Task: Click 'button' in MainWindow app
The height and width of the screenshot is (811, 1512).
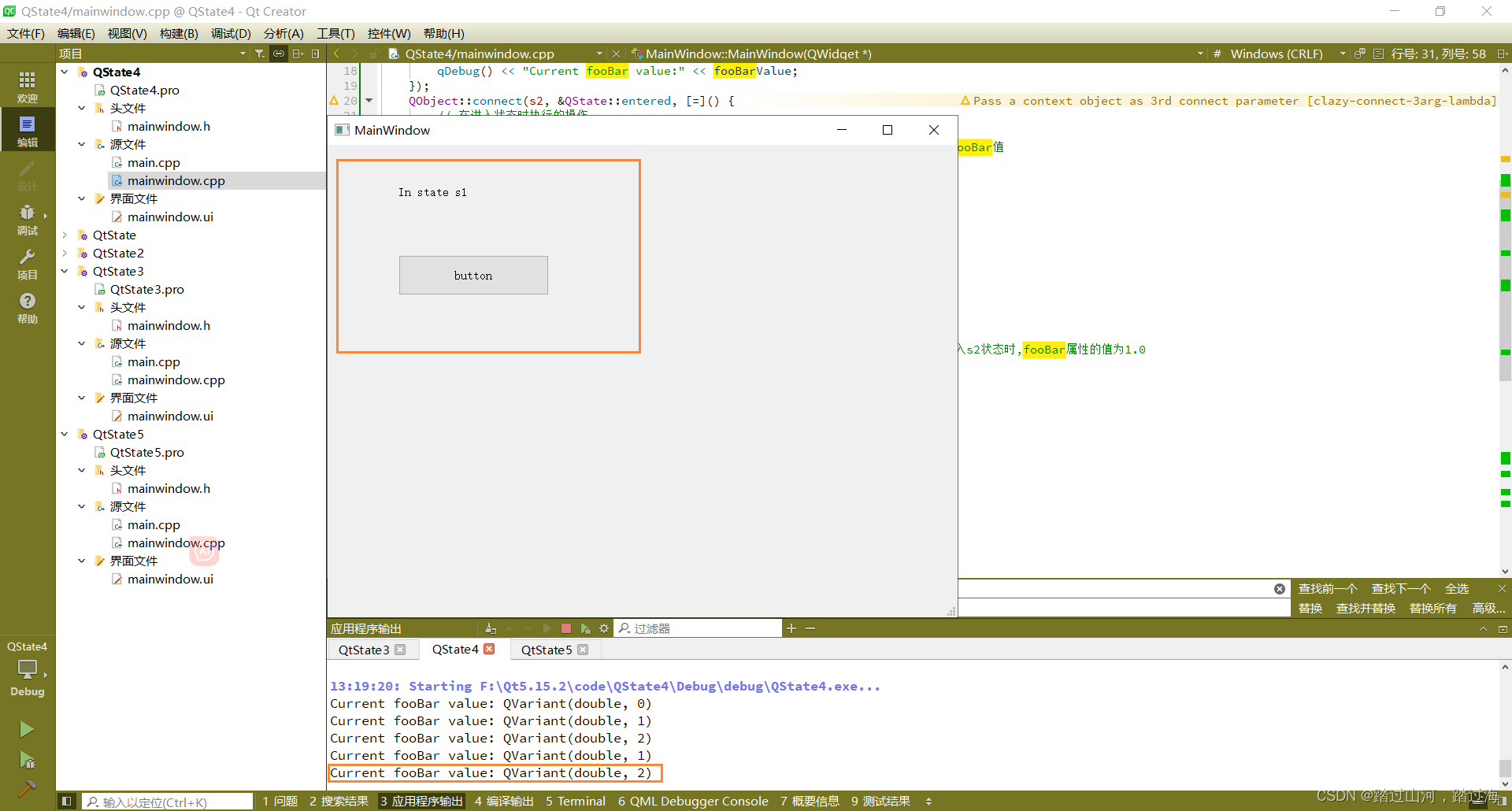Action: point(473,276)
